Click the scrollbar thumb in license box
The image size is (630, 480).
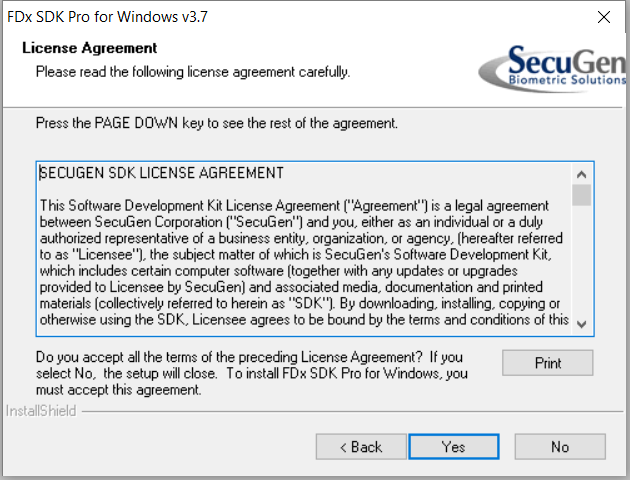581,195
